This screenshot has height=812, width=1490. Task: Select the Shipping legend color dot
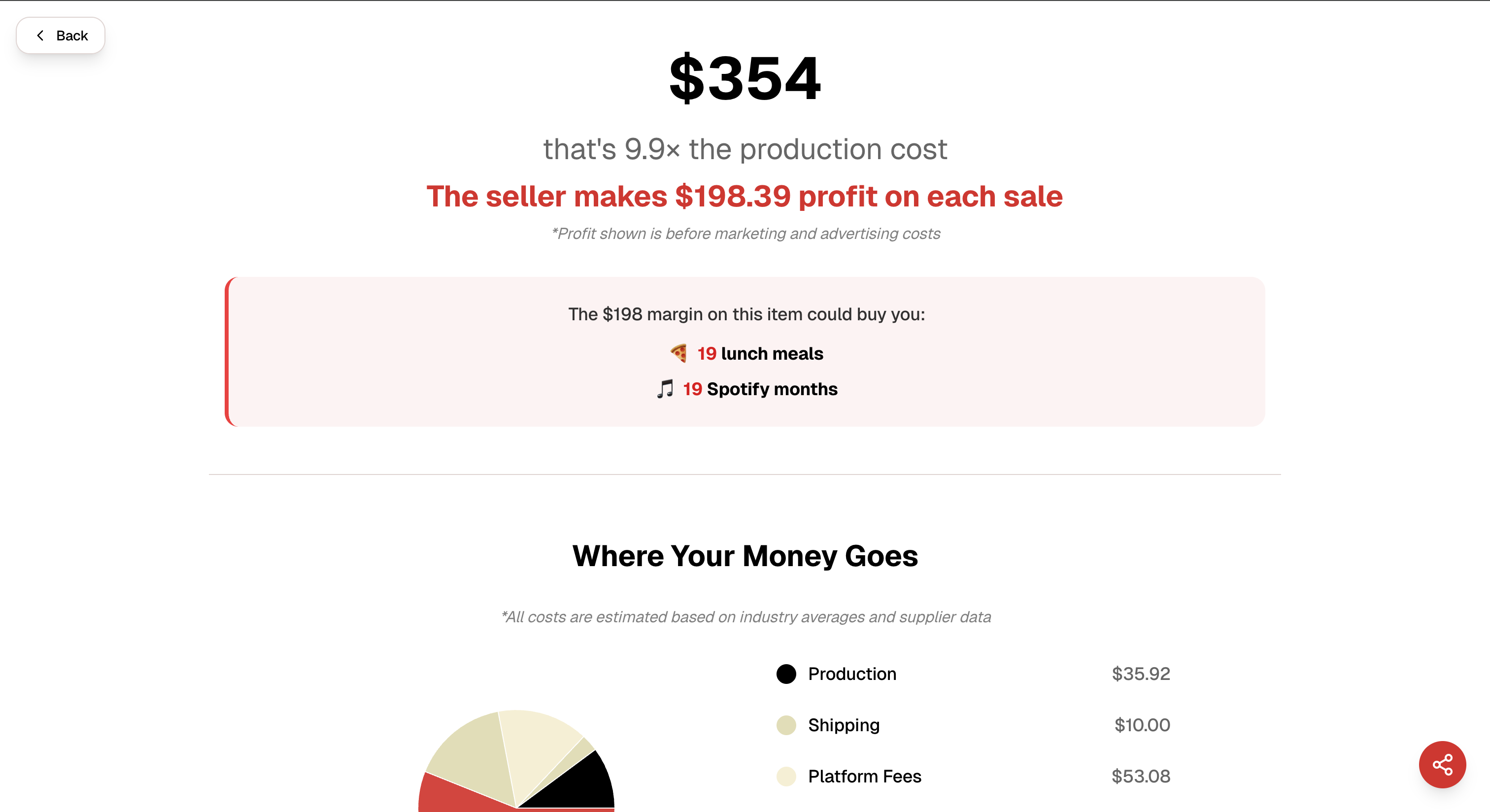786,725
